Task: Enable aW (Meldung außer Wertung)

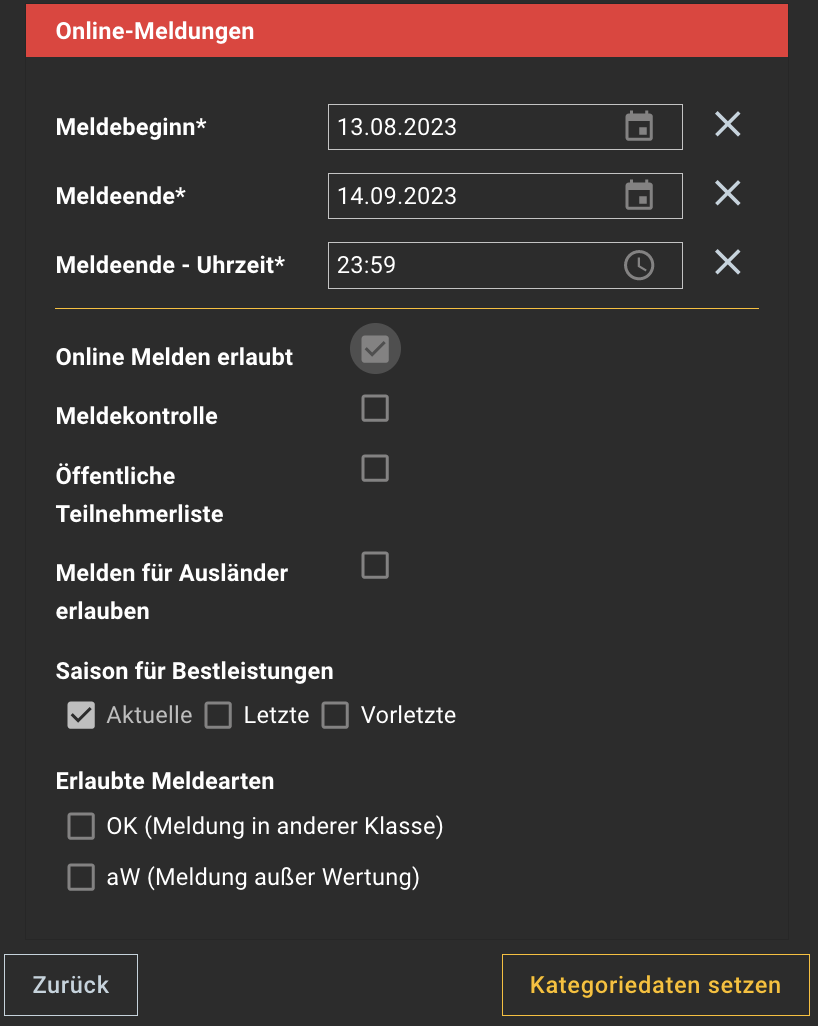Action: coord(81,878)
